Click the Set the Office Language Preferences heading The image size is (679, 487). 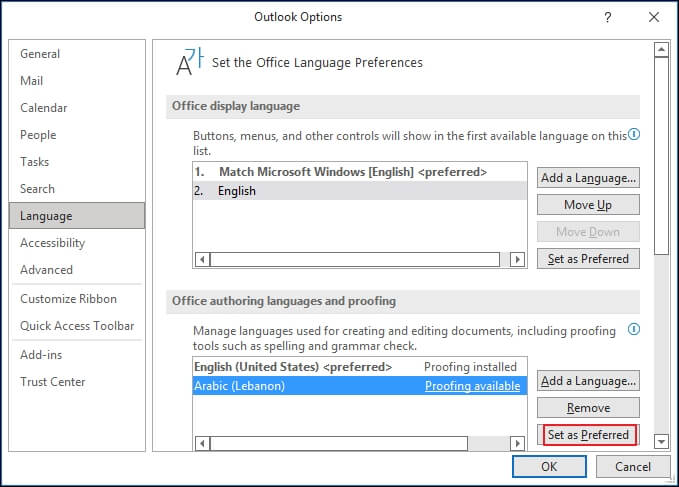coord(317,63)
